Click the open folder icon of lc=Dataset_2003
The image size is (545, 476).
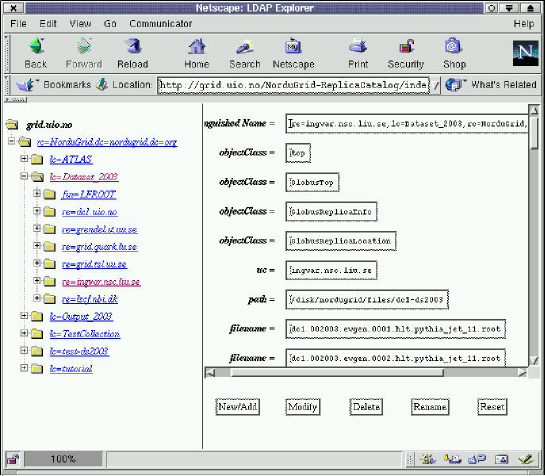coord(37,177)
